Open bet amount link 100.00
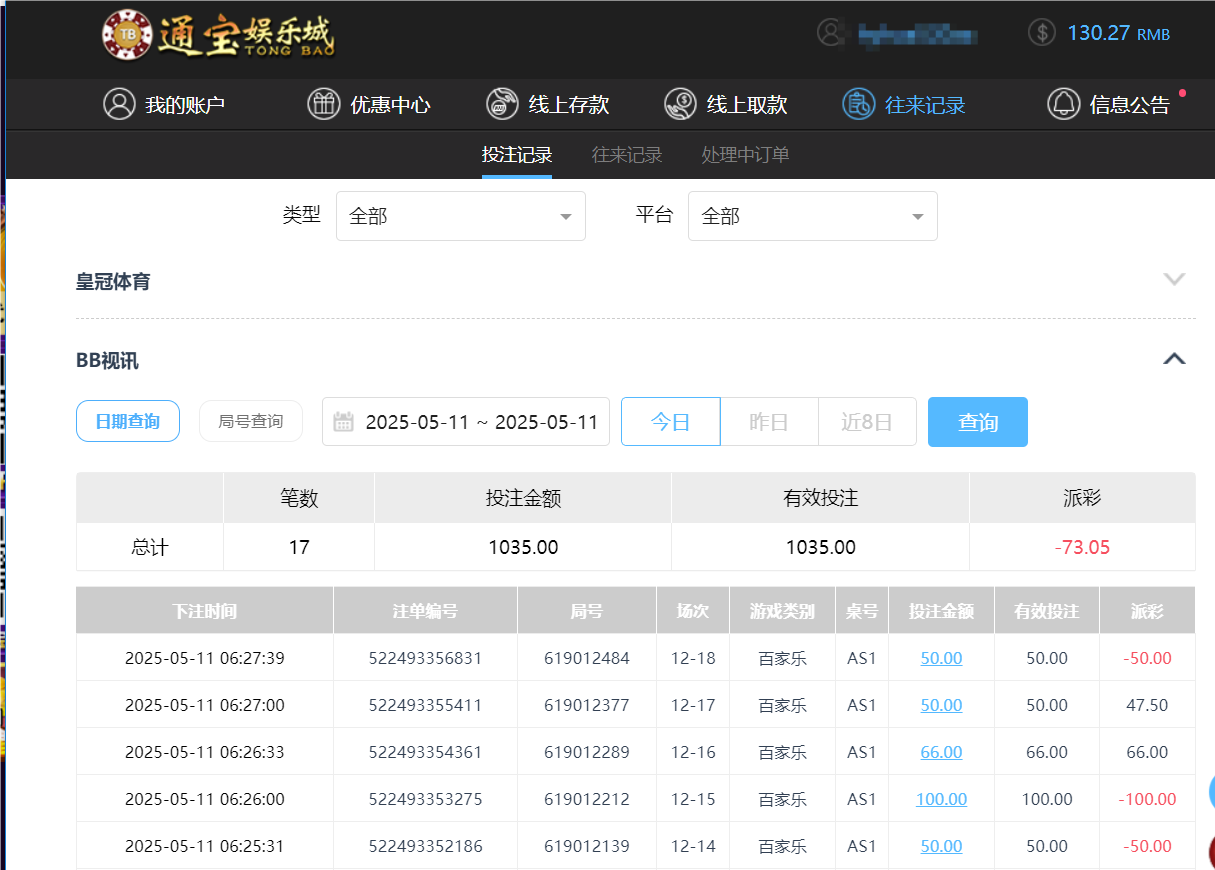 click(x=940, y=799)
